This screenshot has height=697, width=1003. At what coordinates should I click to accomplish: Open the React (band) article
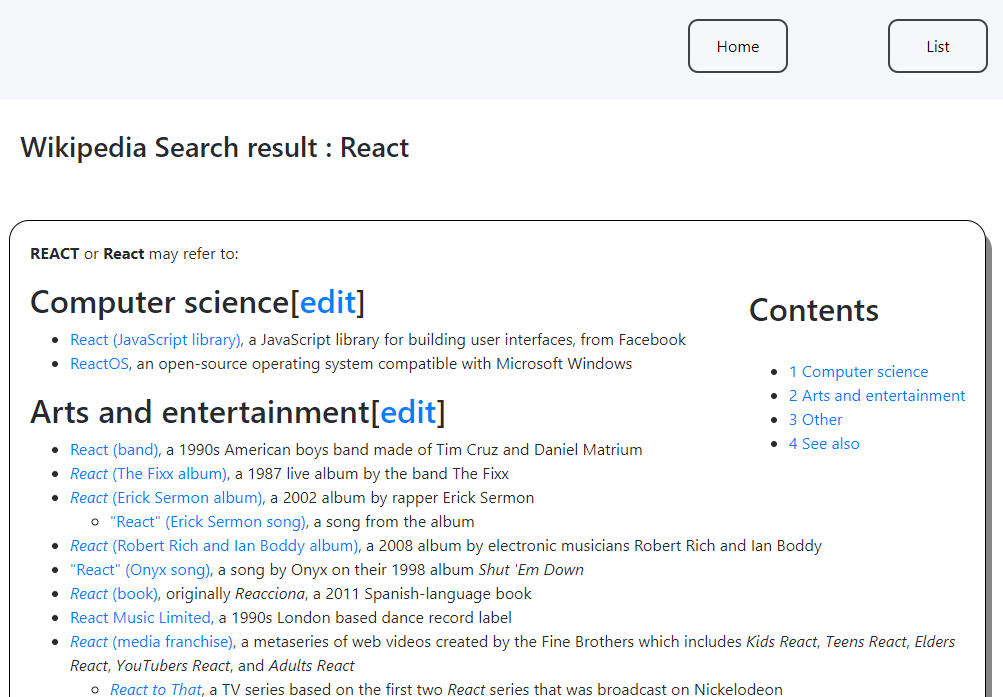114,450
